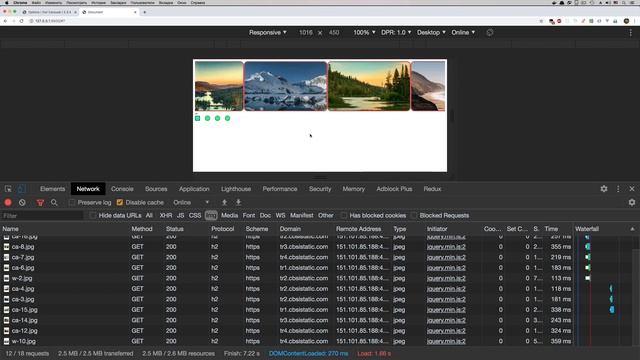Select the ca-12.jpg request row
The width and height of the screenshot is (640, 360).
coord(287,331)
